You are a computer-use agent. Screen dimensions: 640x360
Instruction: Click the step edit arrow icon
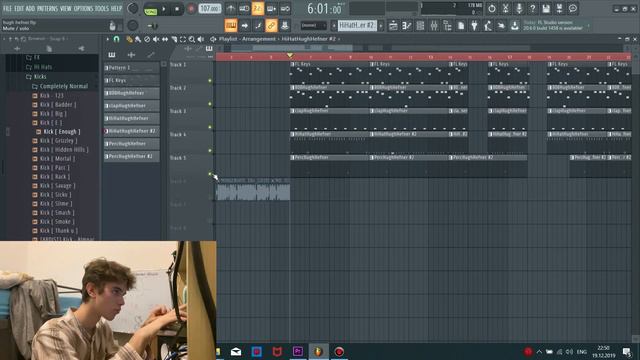pyautogui.click(x=244, y=26)
